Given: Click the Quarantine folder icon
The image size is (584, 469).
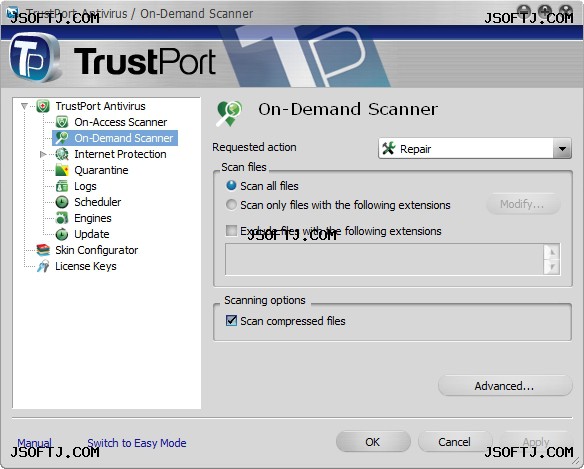Looking at the screenshot, I should pos(62,170).
